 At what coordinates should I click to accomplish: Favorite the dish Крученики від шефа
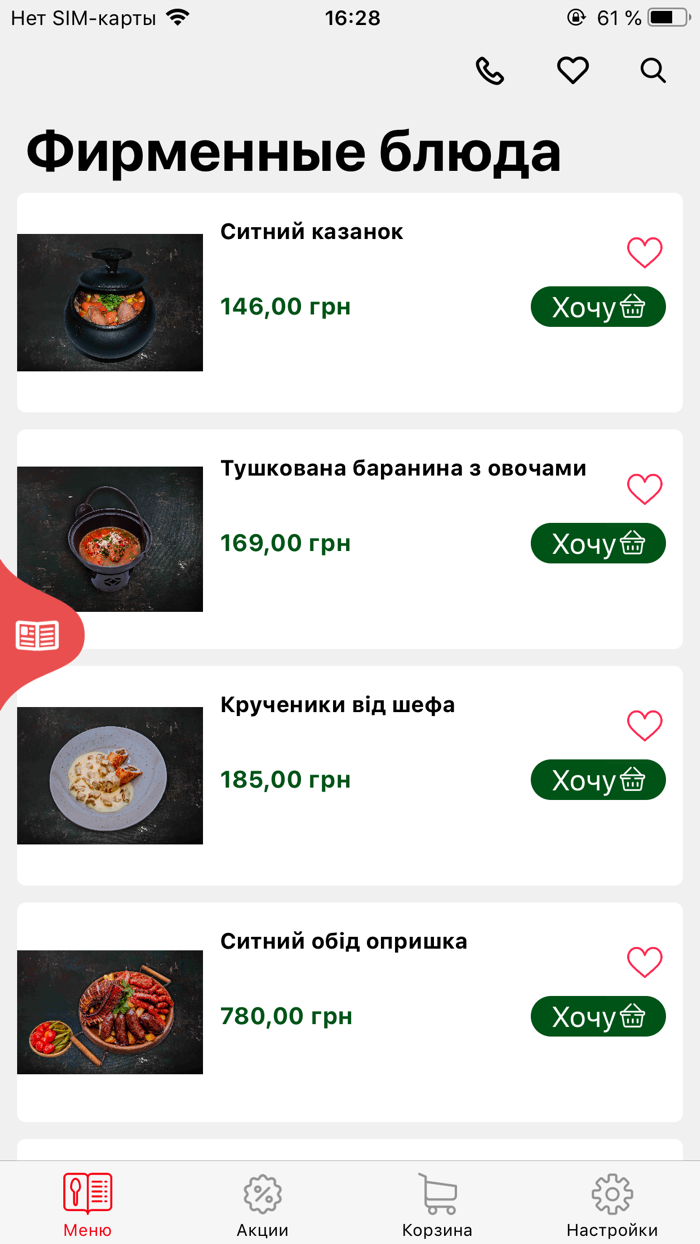(x=645, y=725)
